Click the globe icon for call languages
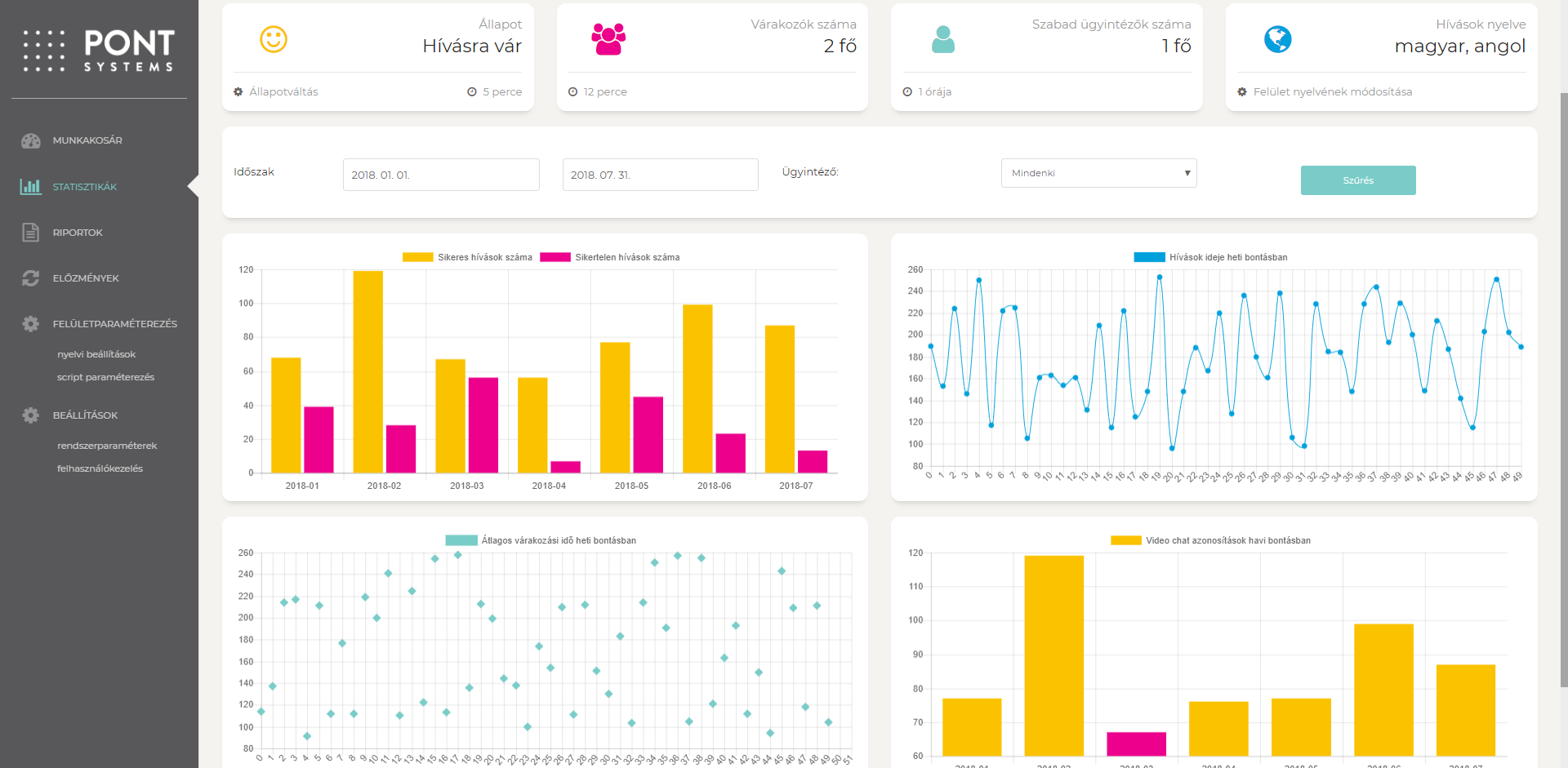 click(1277, 39)
